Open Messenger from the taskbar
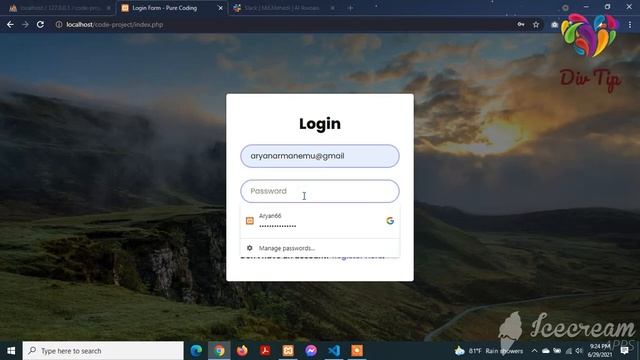640x360 pixels. [x=311, y=351]
